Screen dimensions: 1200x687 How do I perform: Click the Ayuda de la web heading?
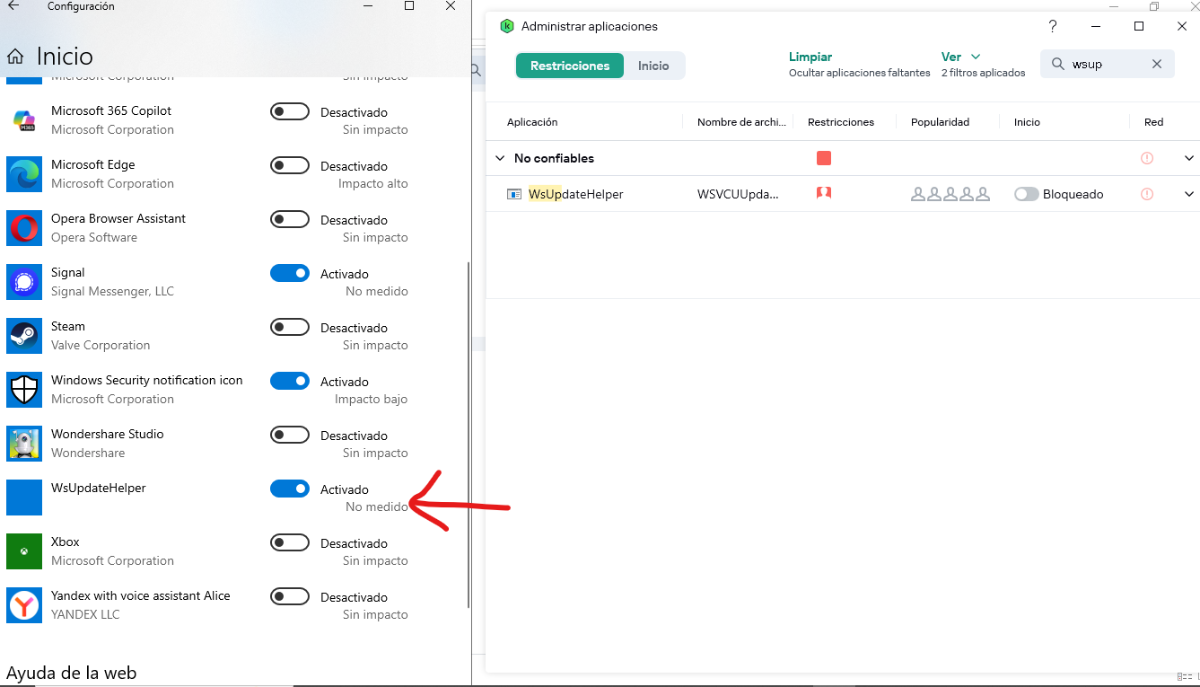(71, 673)
